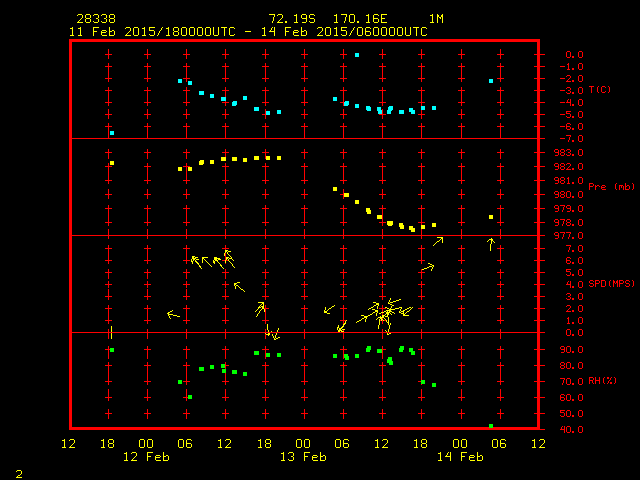Click the 7.0 wind speed tick value

tap(574, 249)
